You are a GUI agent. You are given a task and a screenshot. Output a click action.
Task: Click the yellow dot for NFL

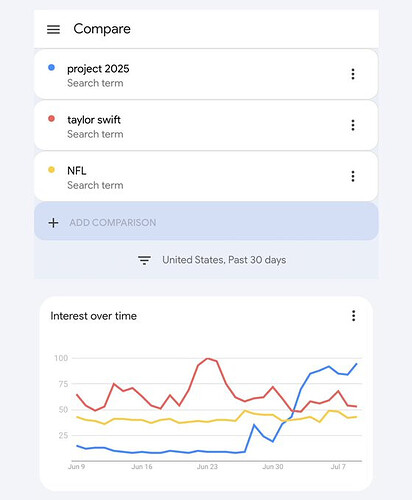click(51, 170)
